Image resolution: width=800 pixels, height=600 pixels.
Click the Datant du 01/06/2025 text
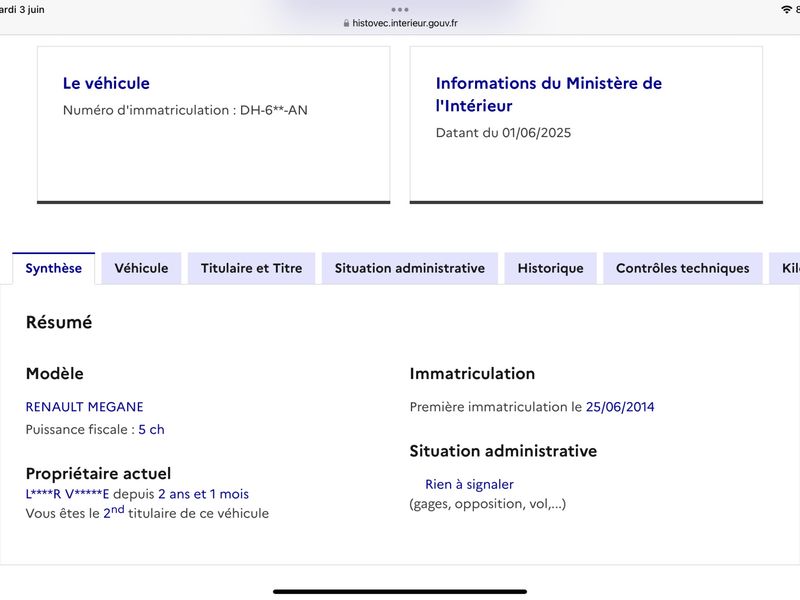[x=503, y=133]
